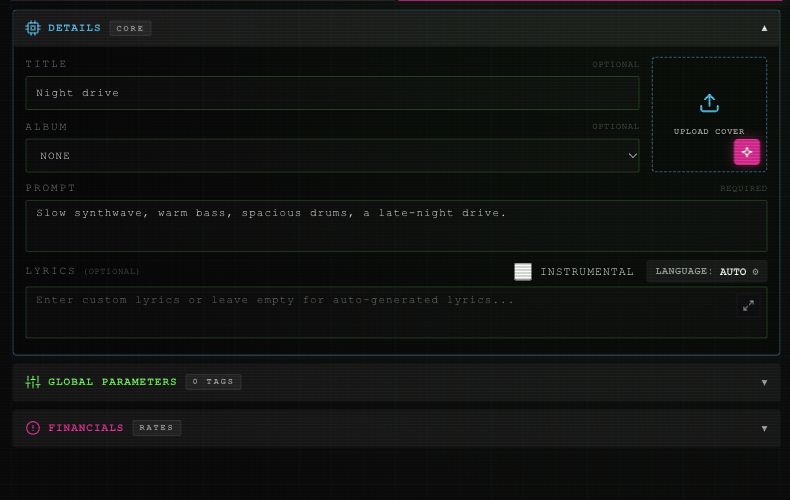Toggle the Instrumental checkbox

(522, 272)
